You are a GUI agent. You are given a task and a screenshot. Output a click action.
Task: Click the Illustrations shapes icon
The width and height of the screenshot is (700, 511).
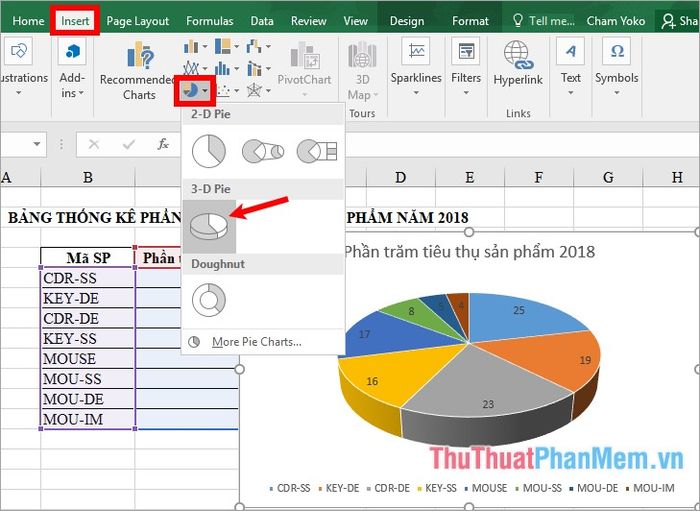(18, 52)
